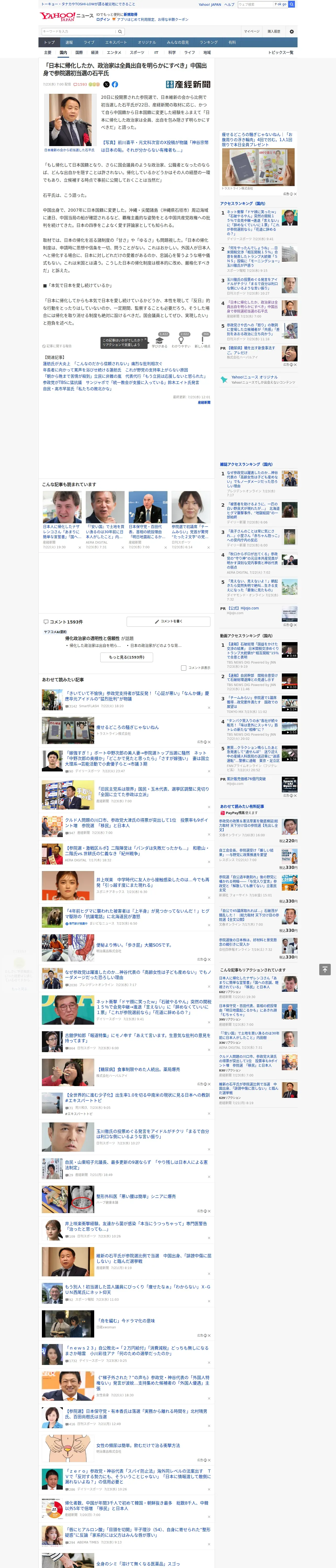Screen dimensions: 336x1568
Task: Open ranking item 1 ネット衝撃「ドヤ顔に笑ったw」
Action: pyautogui.click(x=253, y=223)
